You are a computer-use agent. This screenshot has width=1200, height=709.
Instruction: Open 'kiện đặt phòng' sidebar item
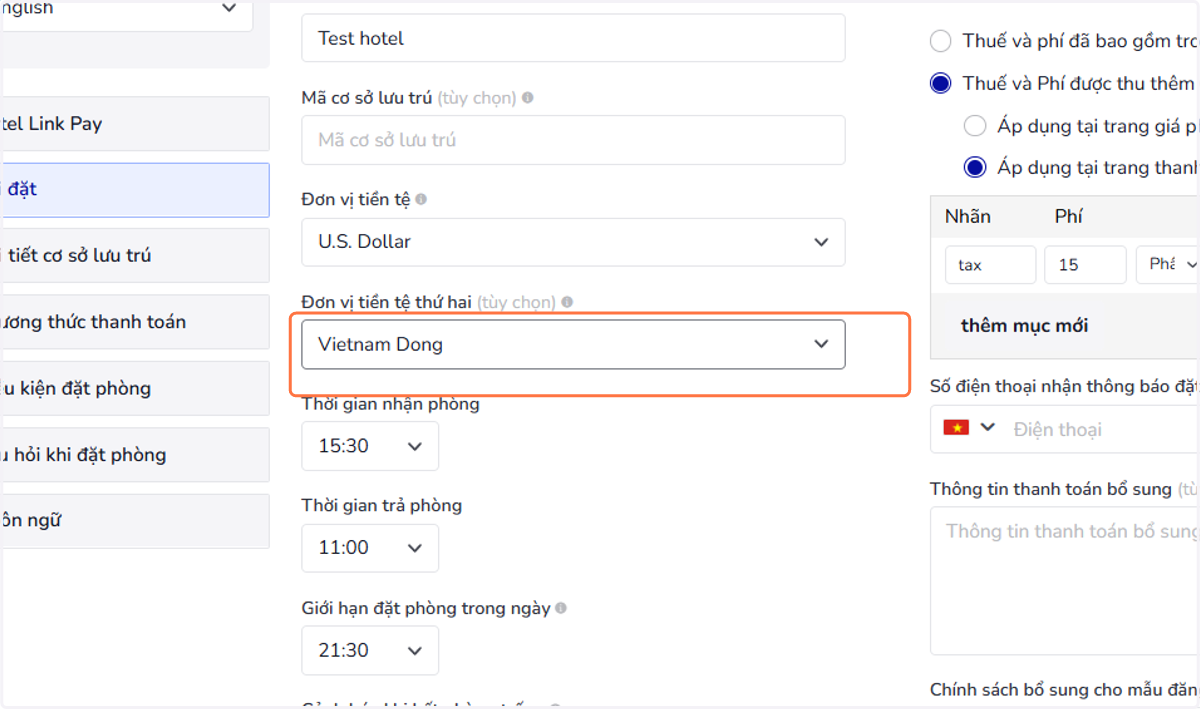point(135,388)
